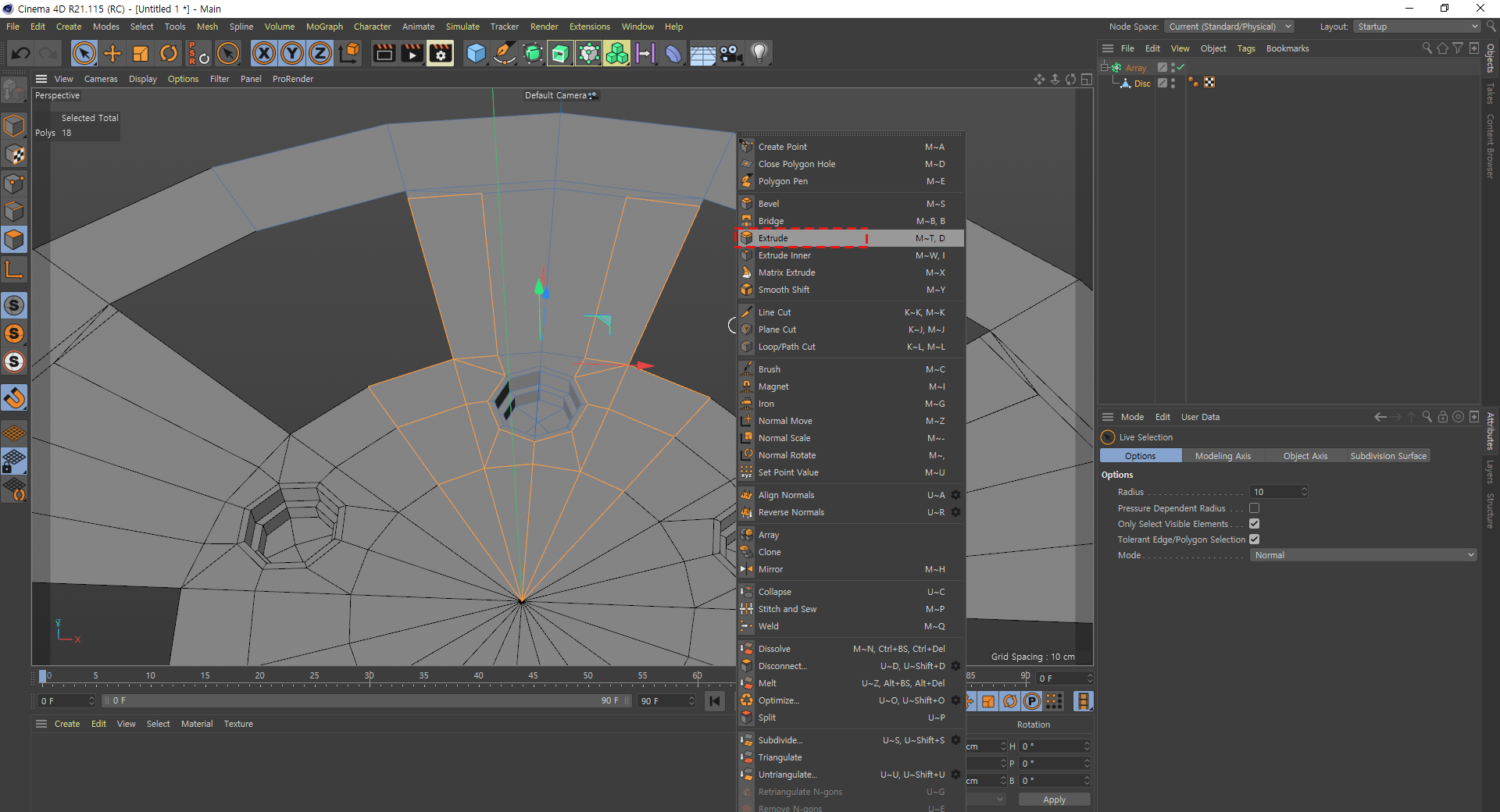This screenshot has height=812, width=1500.
Task: Toggle X-axis lock
Action: pyautogui.click(x=264, y=53)
